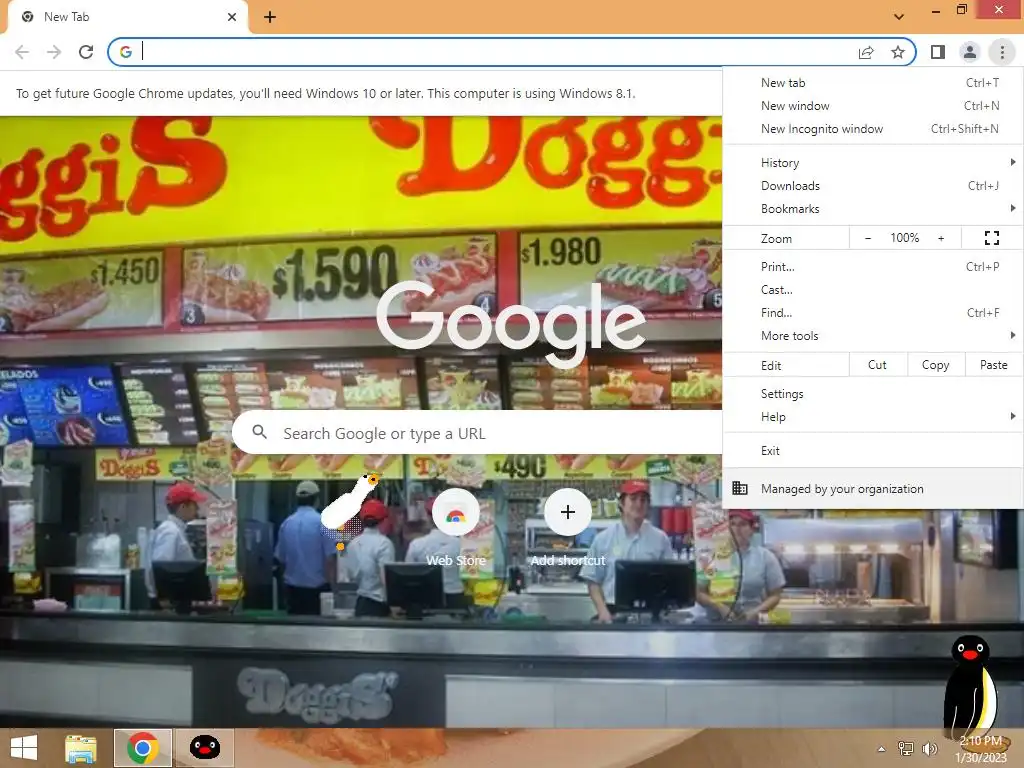Decrease zoom with the minus button
The image size is (1024, 768).
coord(867,238)
